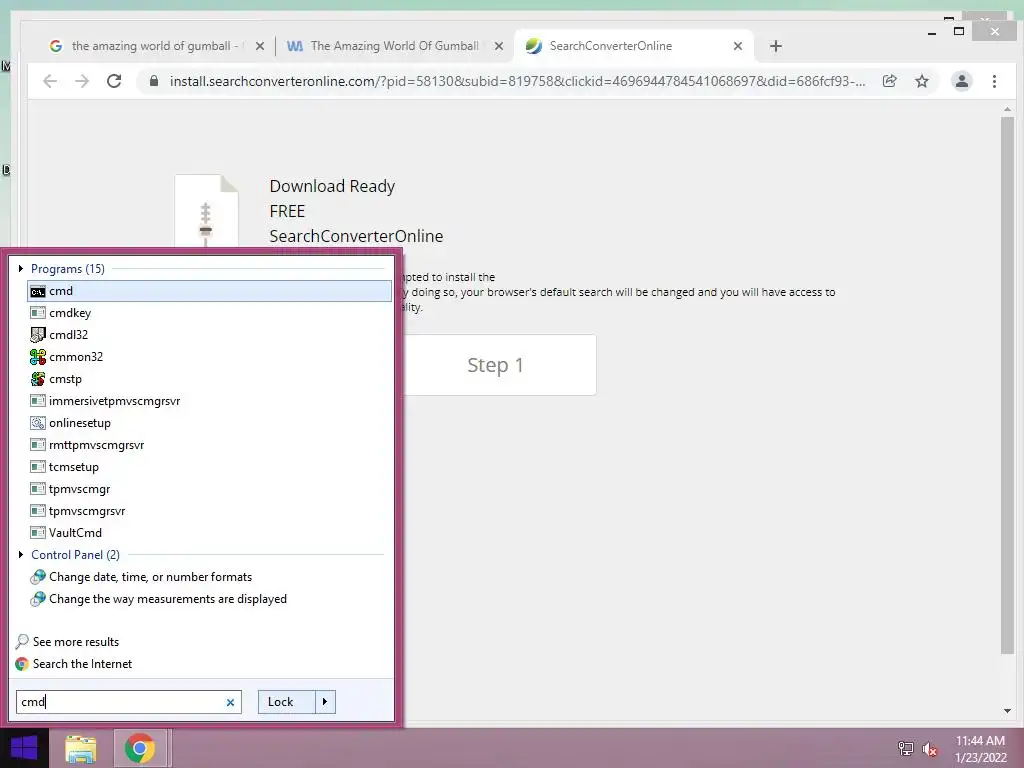
Task: Click Chrome icon in taskbar
Action: click(x=139, y=749)
